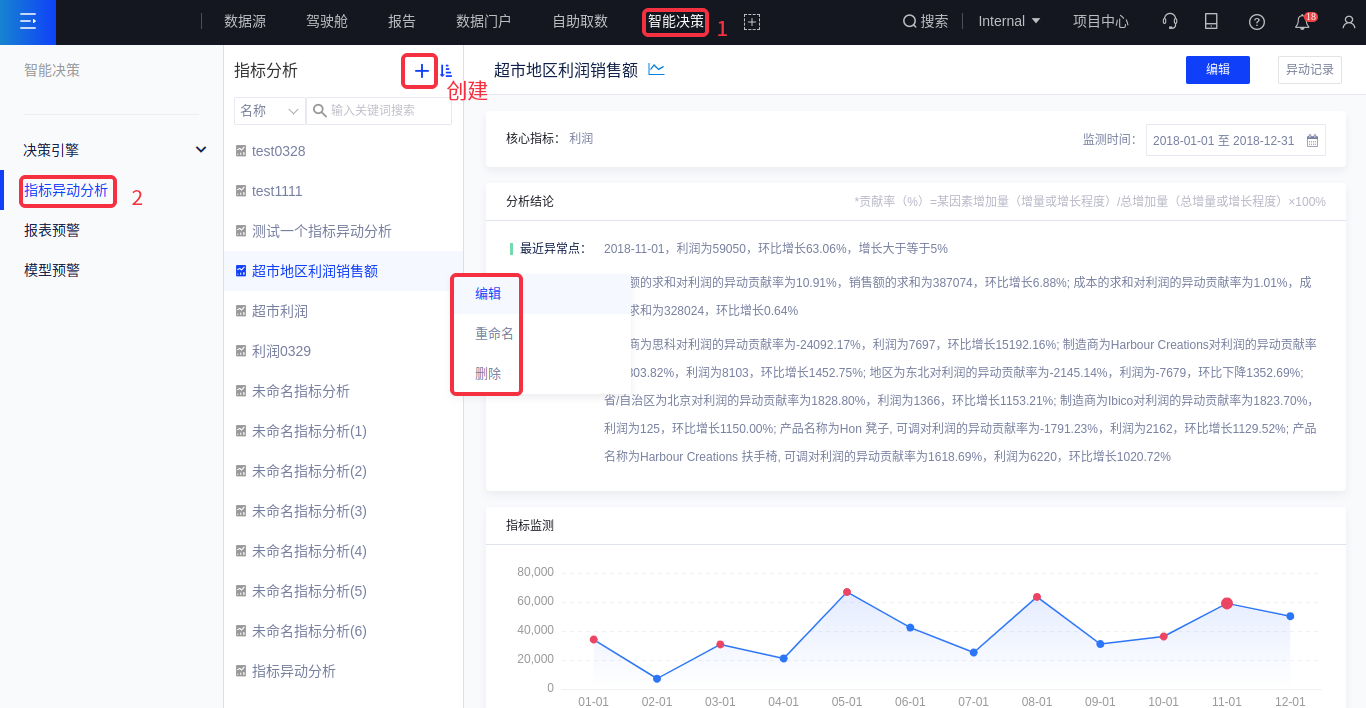Click the calendar icon in date range
This screenshot has width=1366, height=708.
click(1312, 141)
